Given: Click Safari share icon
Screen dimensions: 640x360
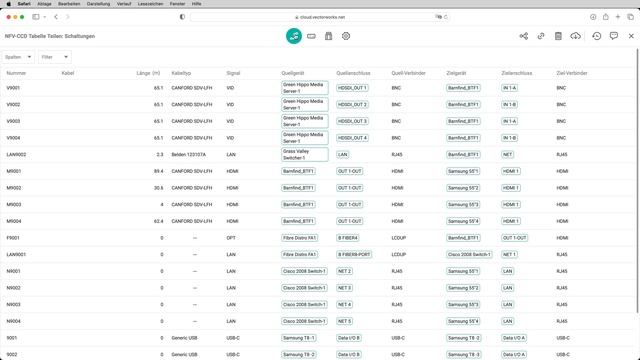Looking at the screenshot, I should point(606,17).
